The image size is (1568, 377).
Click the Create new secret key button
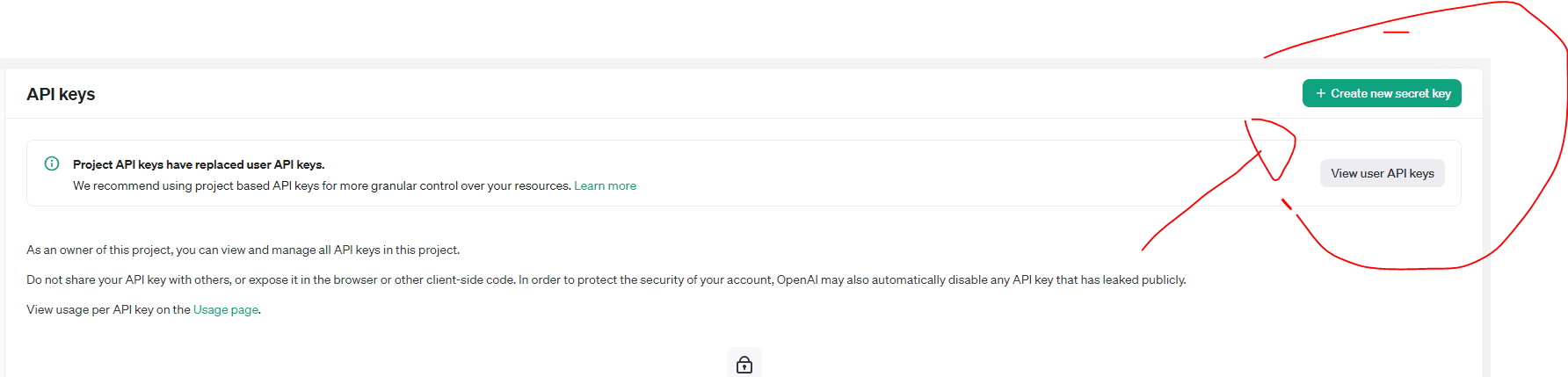point(1382,93)
